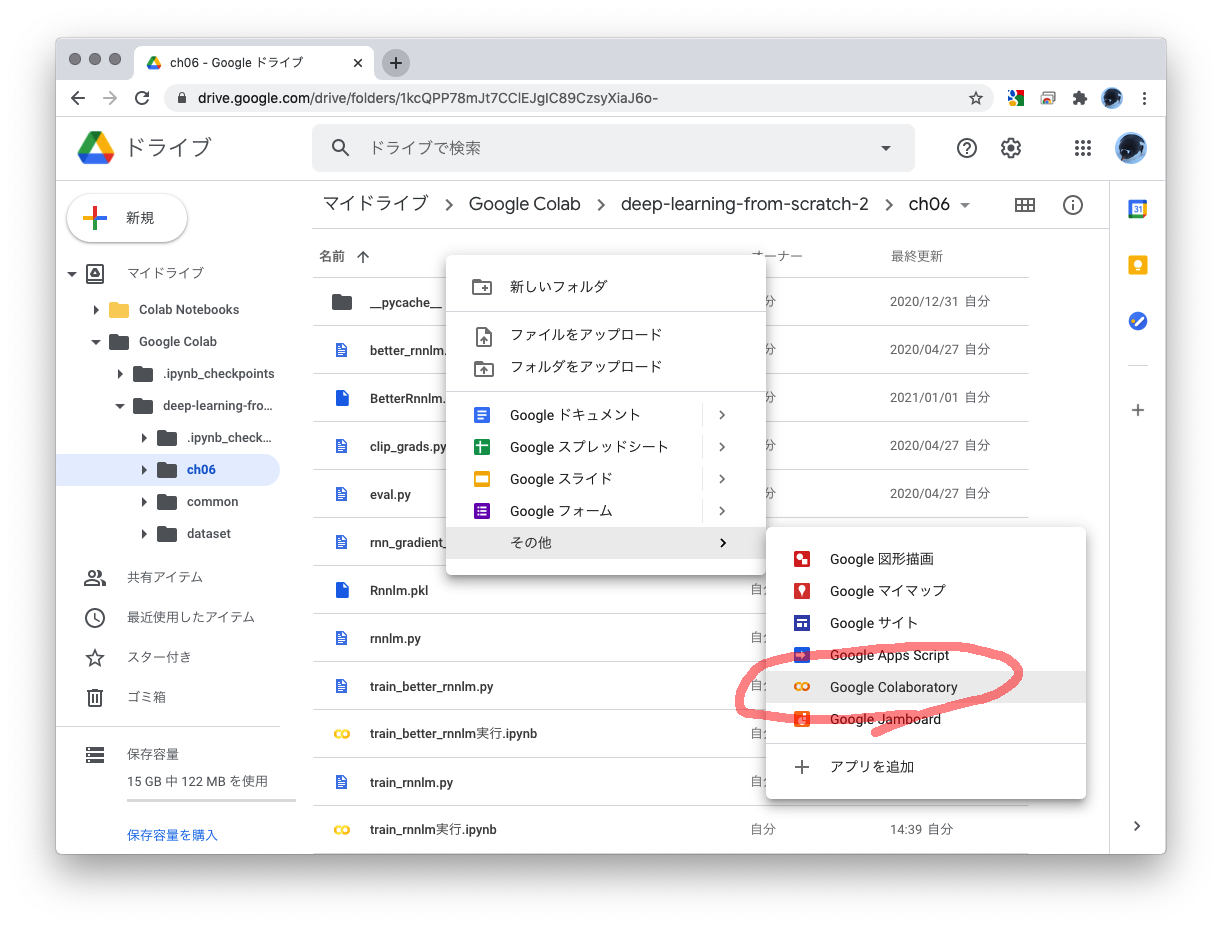Select Google スライド menu item
This screenshot has height=928, width=1222.
[x=606, y=479]
